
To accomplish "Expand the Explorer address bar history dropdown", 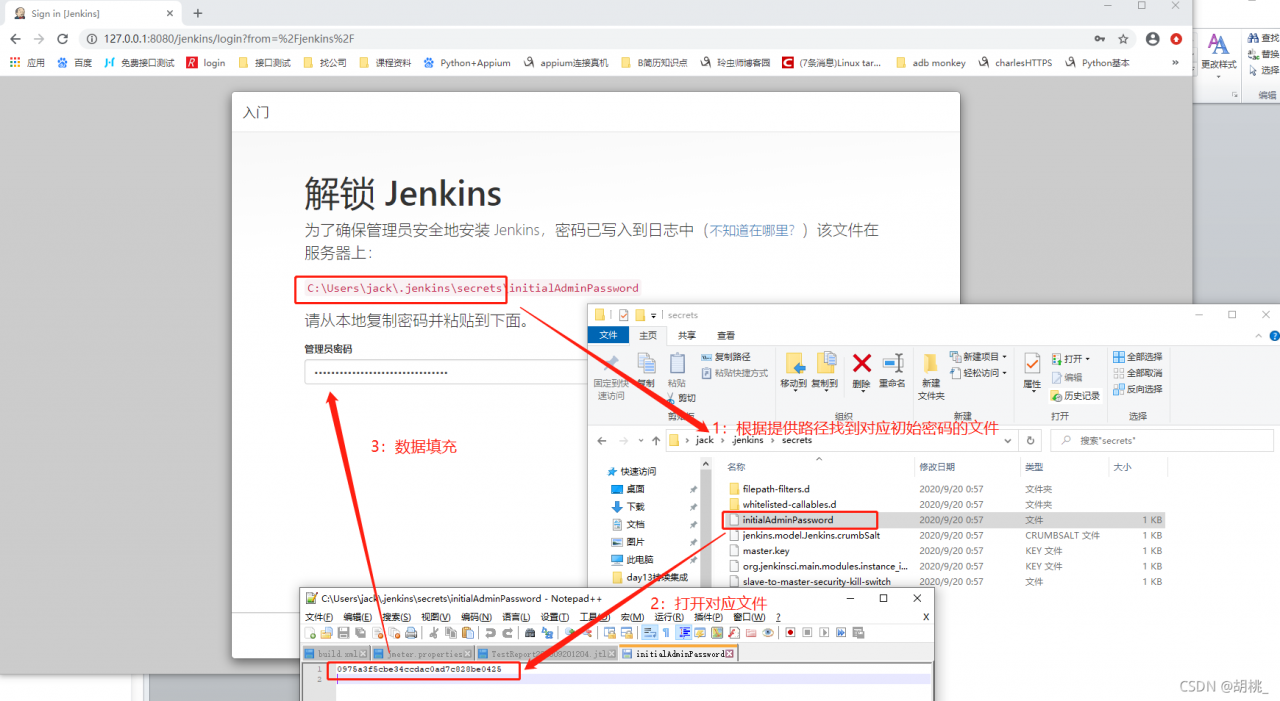I will pyautogui.click(x=1007, y=441).
